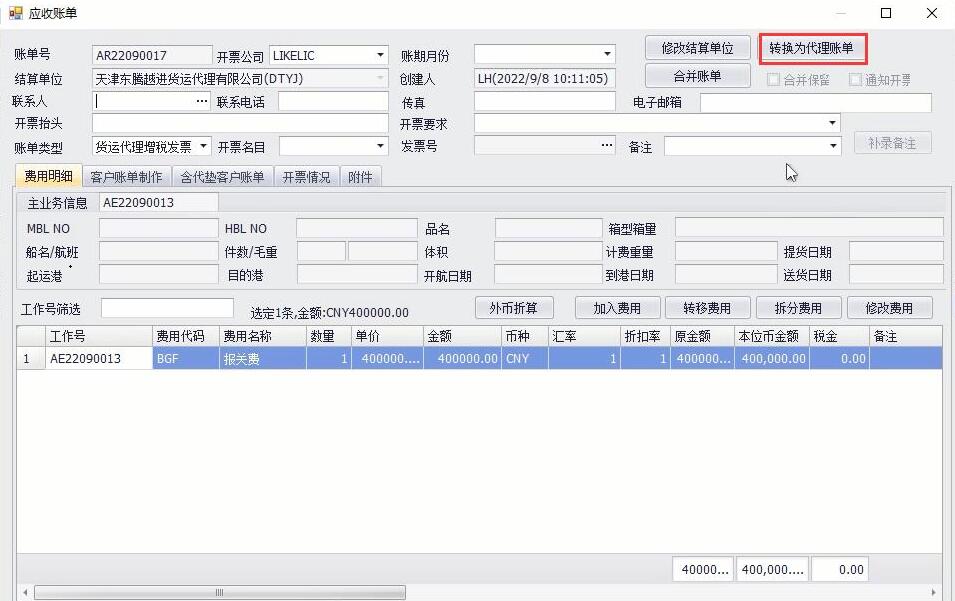Switch to 客户账单制作 tab
The height and width of the screenshot is (601, 955).
(126, 177)
